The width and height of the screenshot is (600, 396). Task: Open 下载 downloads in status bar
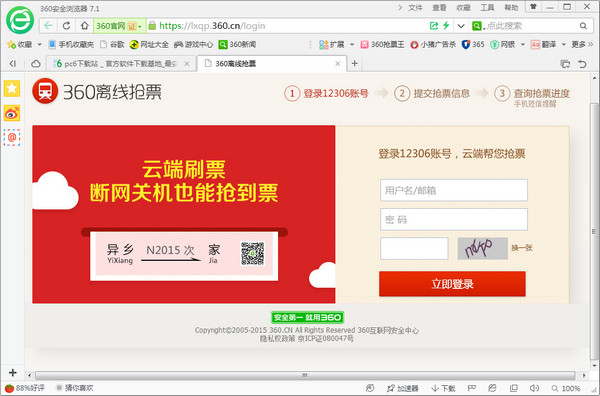pos(443,388)
